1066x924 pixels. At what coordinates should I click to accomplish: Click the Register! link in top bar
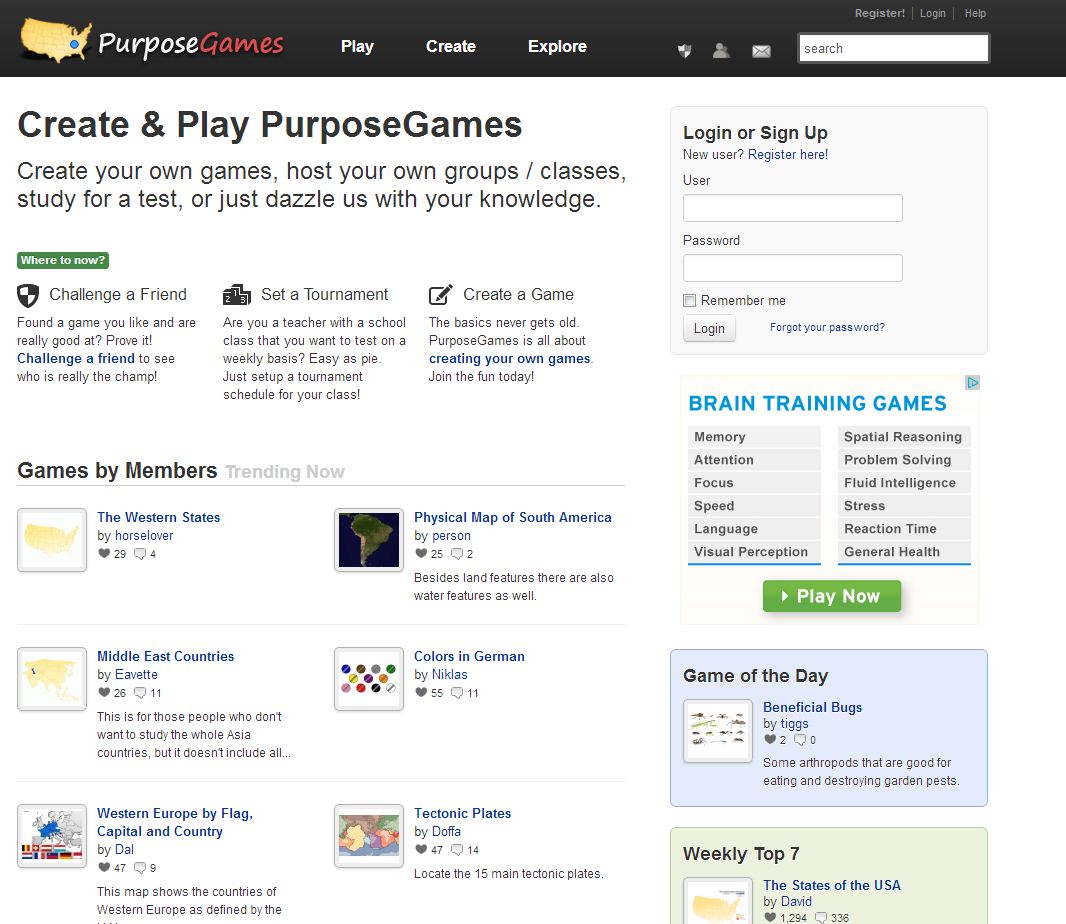pos(880,13)
